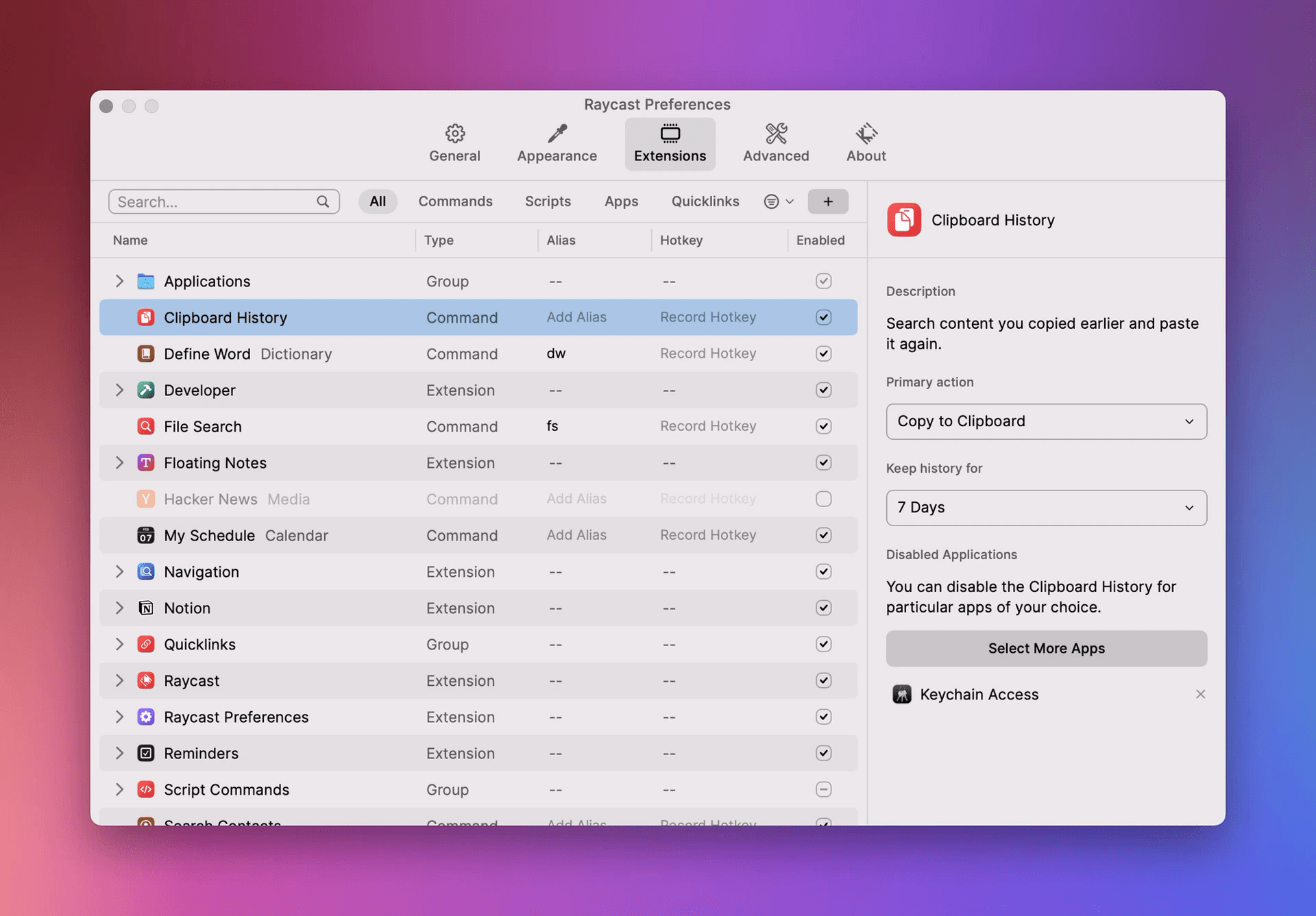1316x916 pixels.
Task: Click the plus icon to add an extension
Action: (828, 201)
